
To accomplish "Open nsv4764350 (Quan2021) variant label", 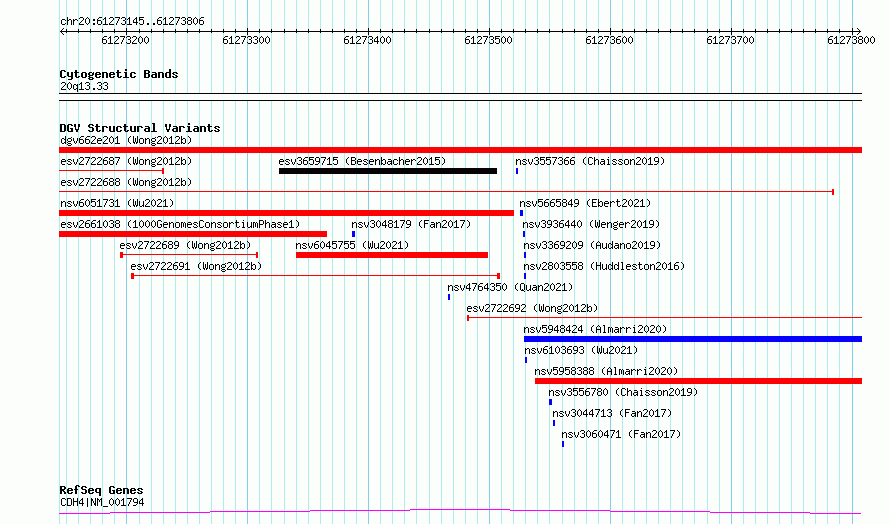I will [x=510, y=287].
